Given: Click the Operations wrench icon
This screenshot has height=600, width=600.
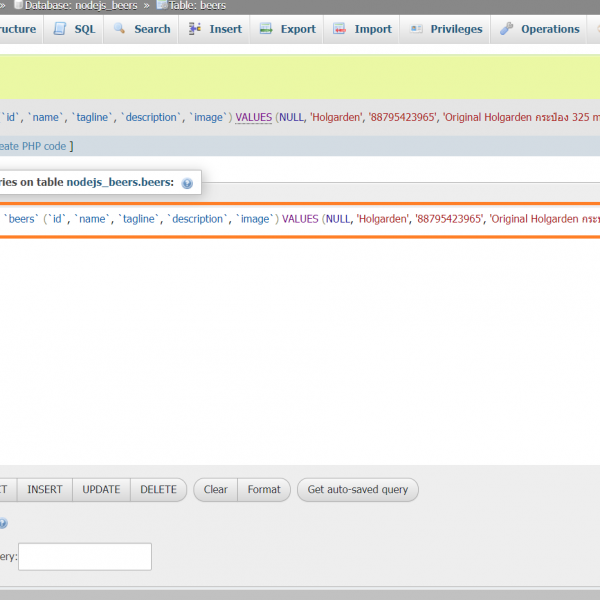Looking at the screenshot, I should tap(507, 29).
